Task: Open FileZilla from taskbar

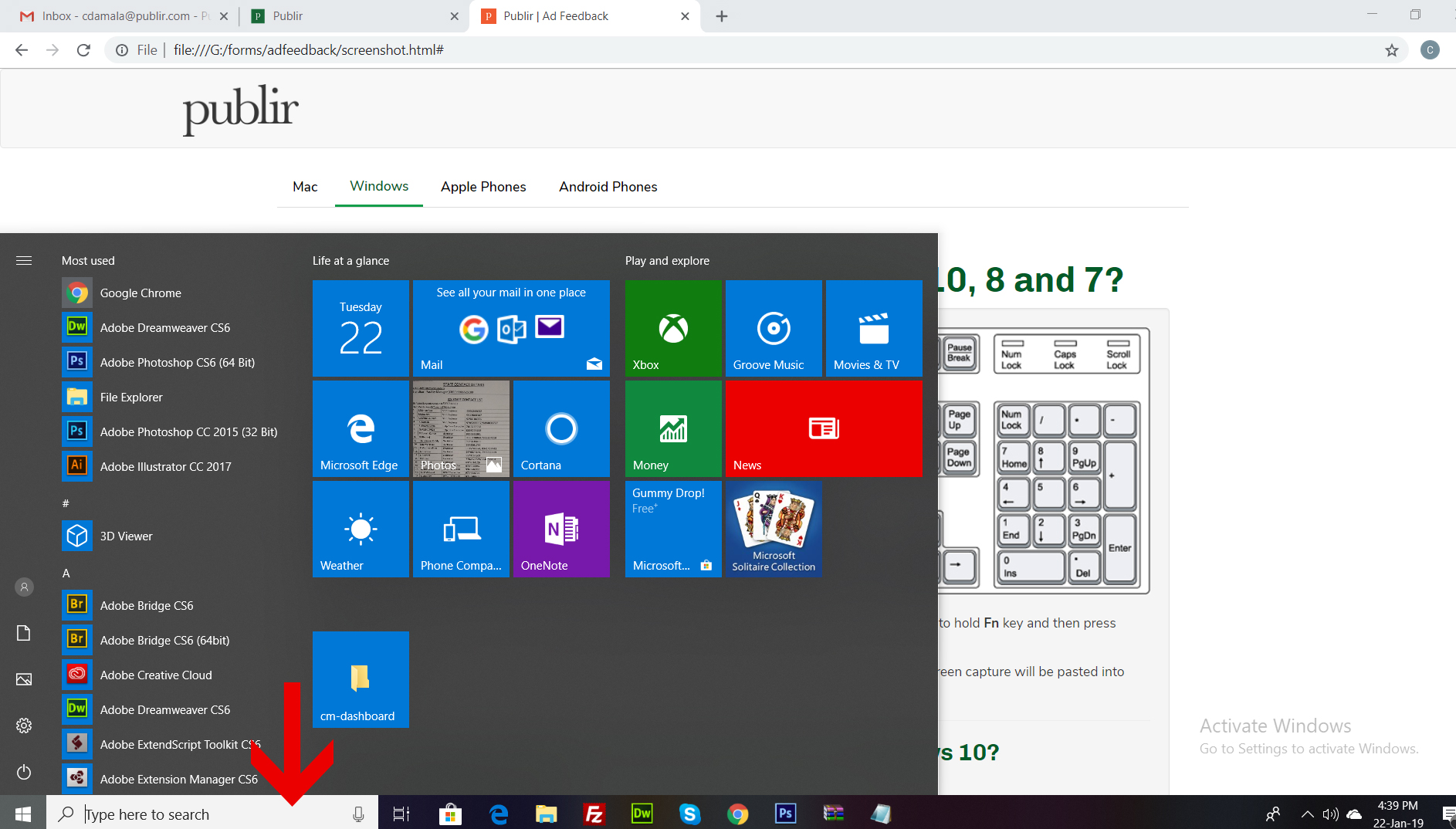Action: 594,814
